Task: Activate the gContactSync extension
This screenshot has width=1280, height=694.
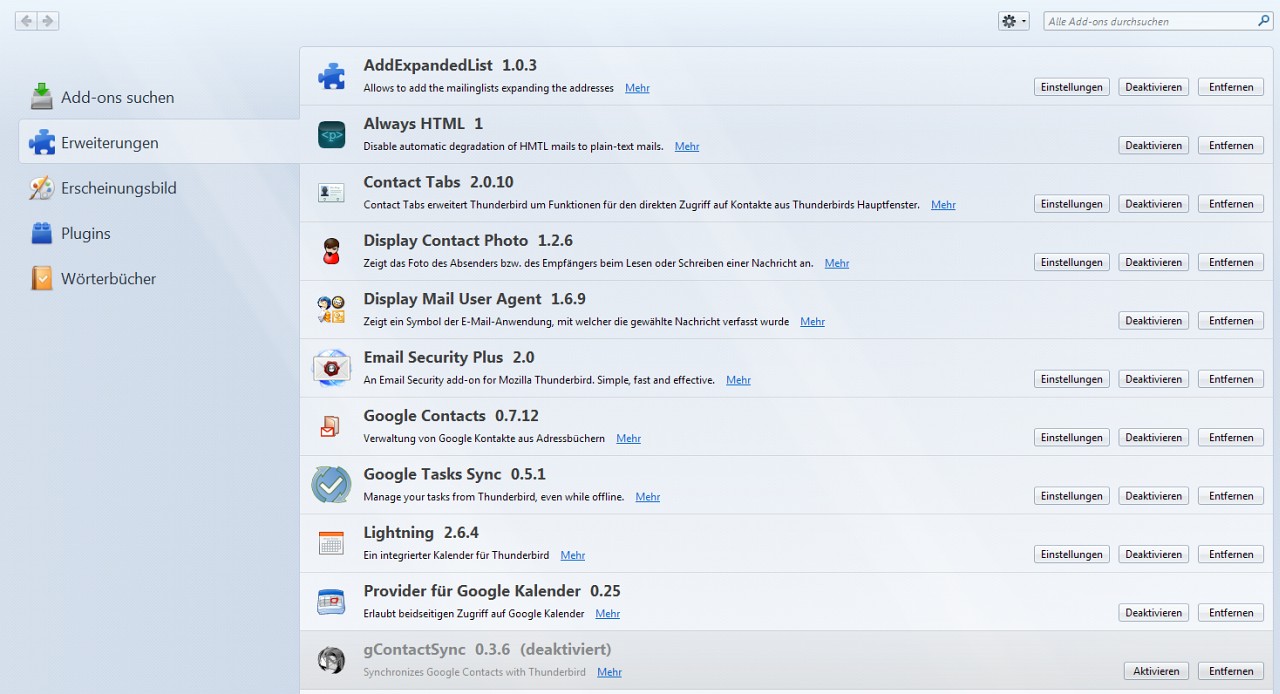Action: [1156, 671]
